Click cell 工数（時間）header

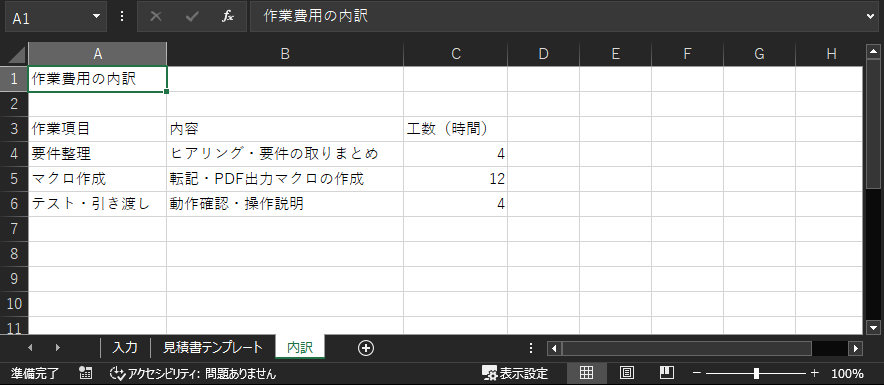tap(456, 129)
